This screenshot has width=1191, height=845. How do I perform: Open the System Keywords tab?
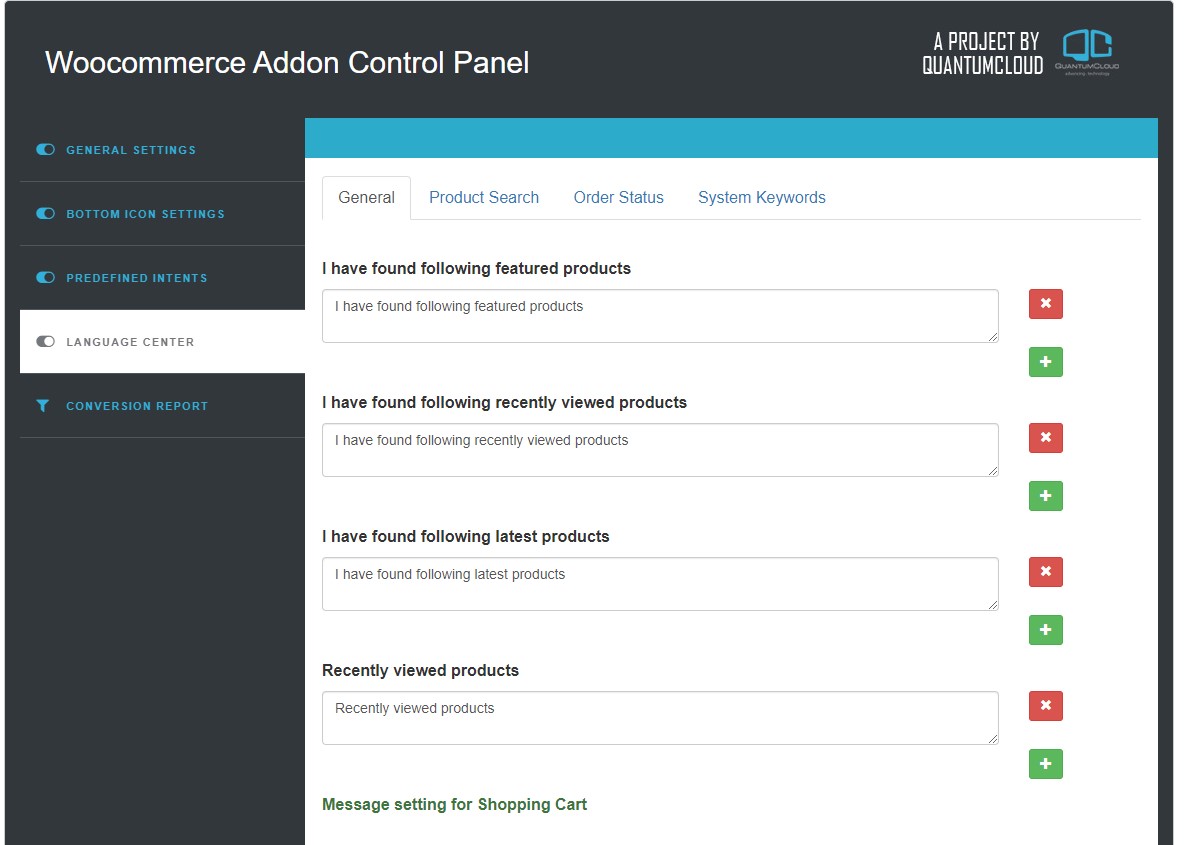click(x=762, y=198)
